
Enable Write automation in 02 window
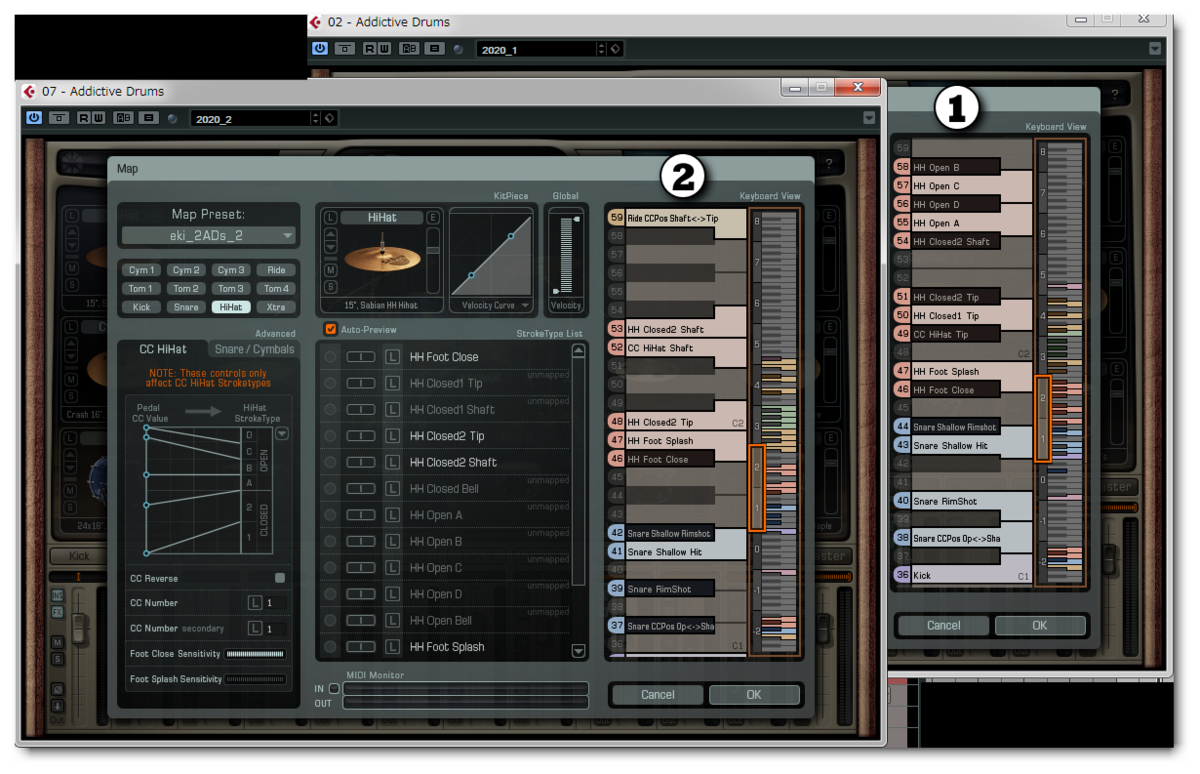[x=383, y=48]
